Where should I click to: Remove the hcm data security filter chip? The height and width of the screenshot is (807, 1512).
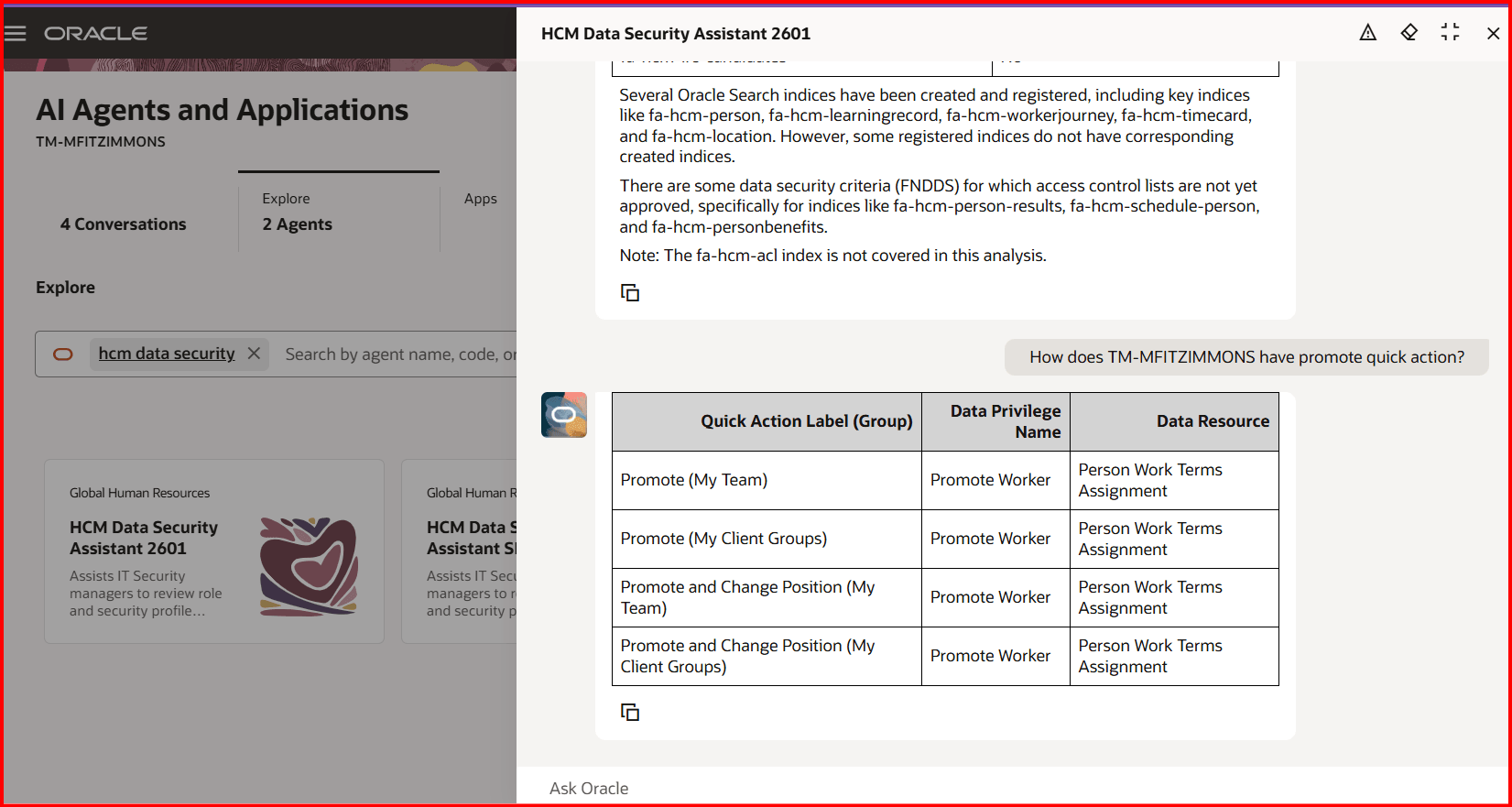(x=255, y=354)
